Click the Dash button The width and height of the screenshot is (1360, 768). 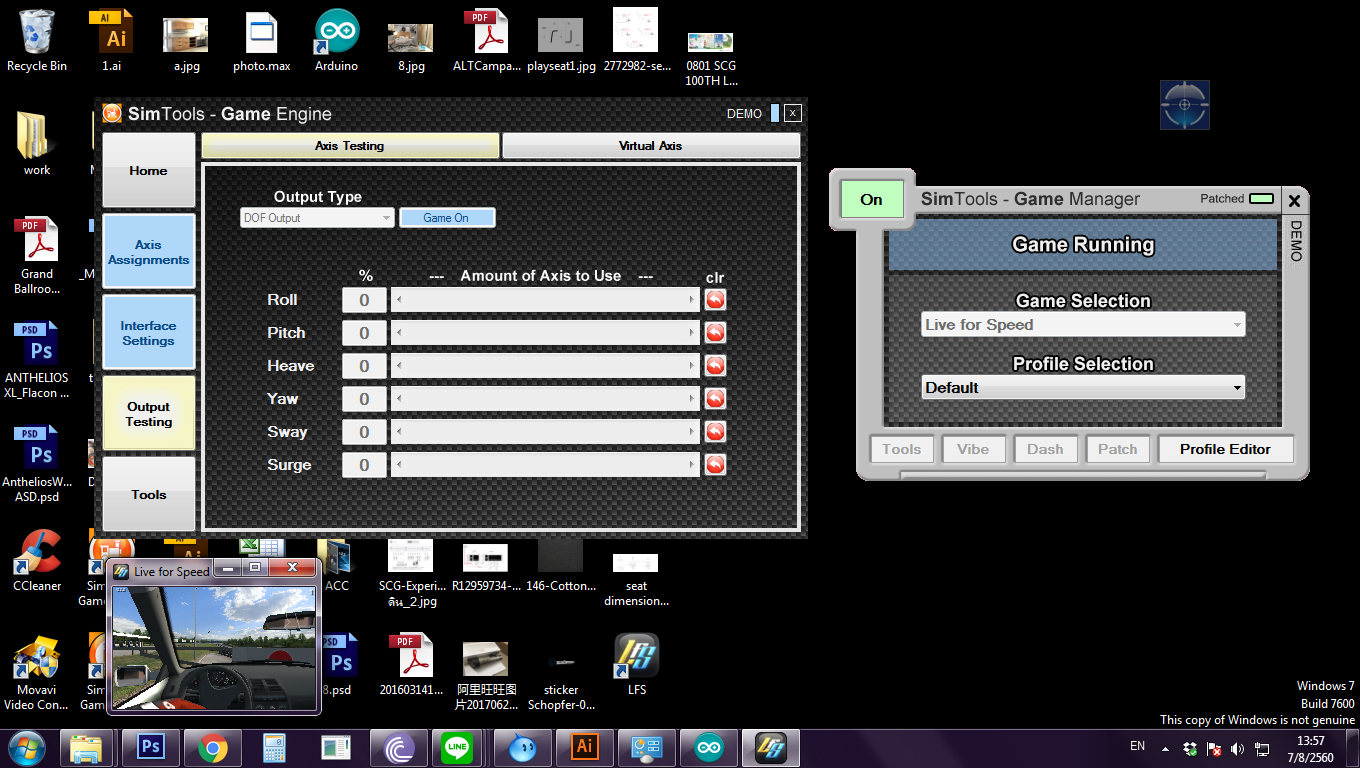(x=1045, y=449)
